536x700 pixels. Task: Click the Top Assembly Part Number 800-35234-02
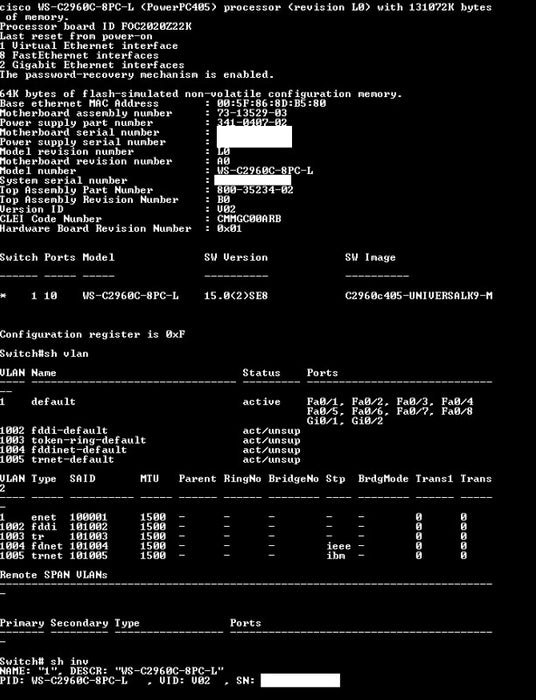[x=255, y=190]
